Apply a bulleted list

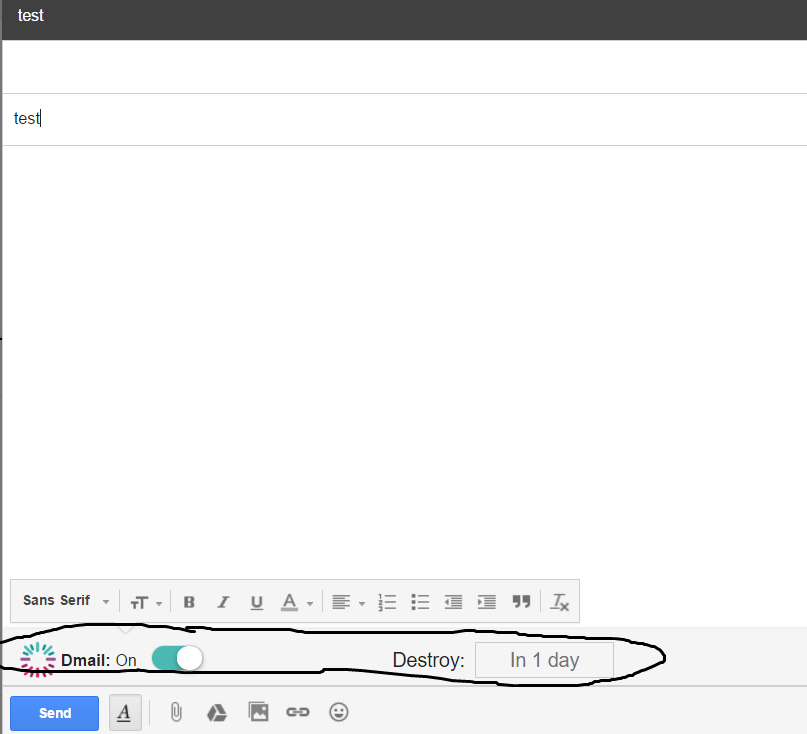coord(420,602)
